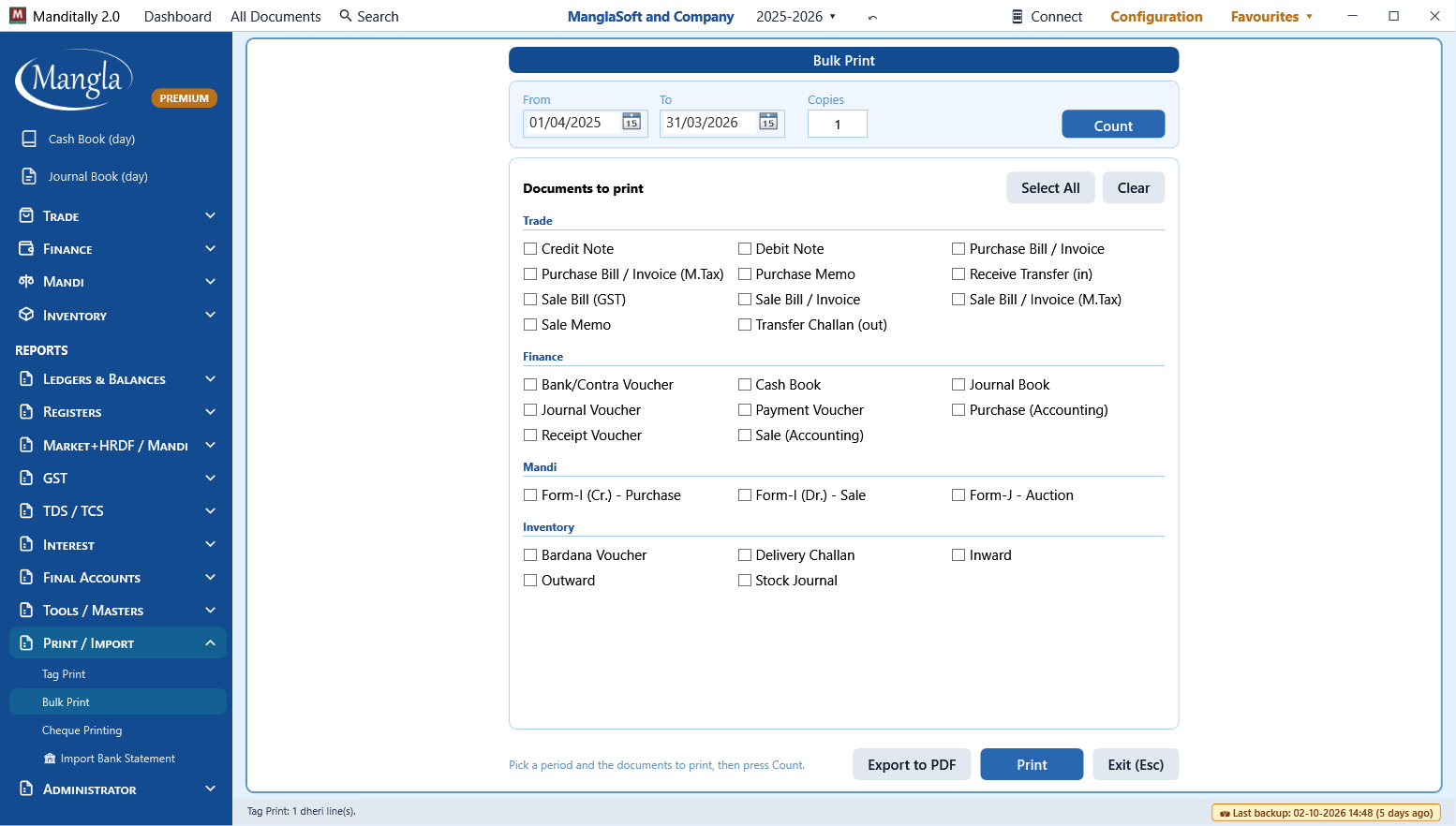Expand the Ledgers & Balances section

(118, 378)
